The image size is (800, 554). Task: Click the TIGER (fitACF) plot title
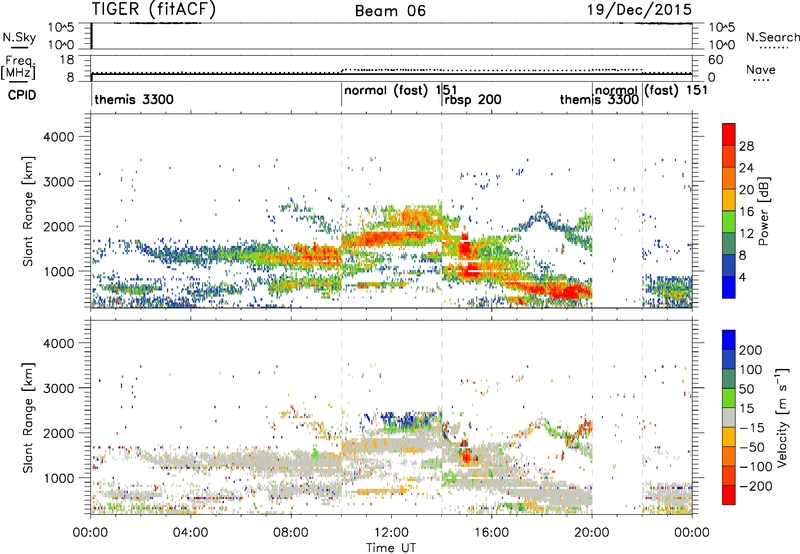[154, 9]
